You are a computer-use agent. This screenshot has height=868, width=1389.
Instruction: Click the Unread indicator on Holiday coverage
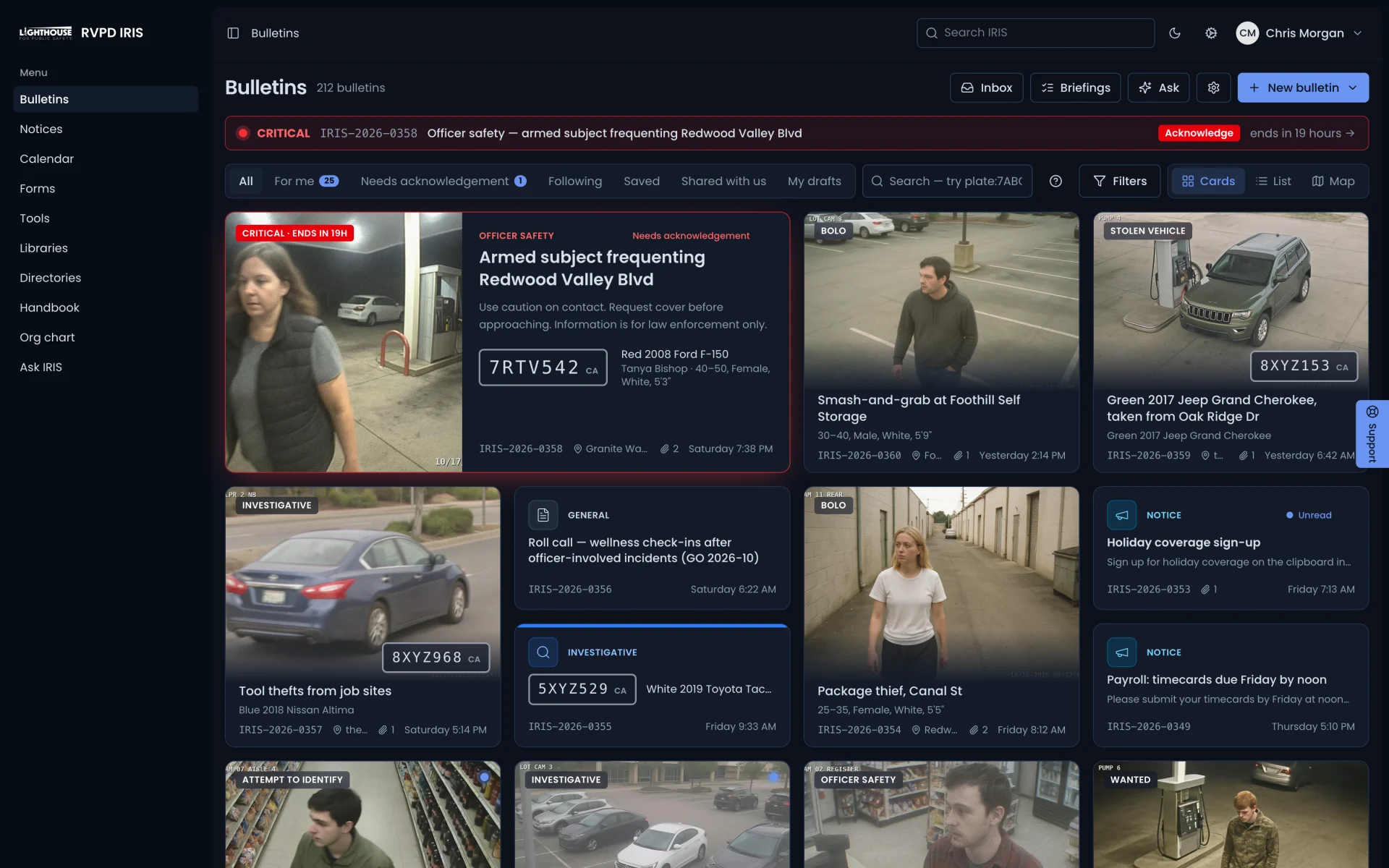1309,515
